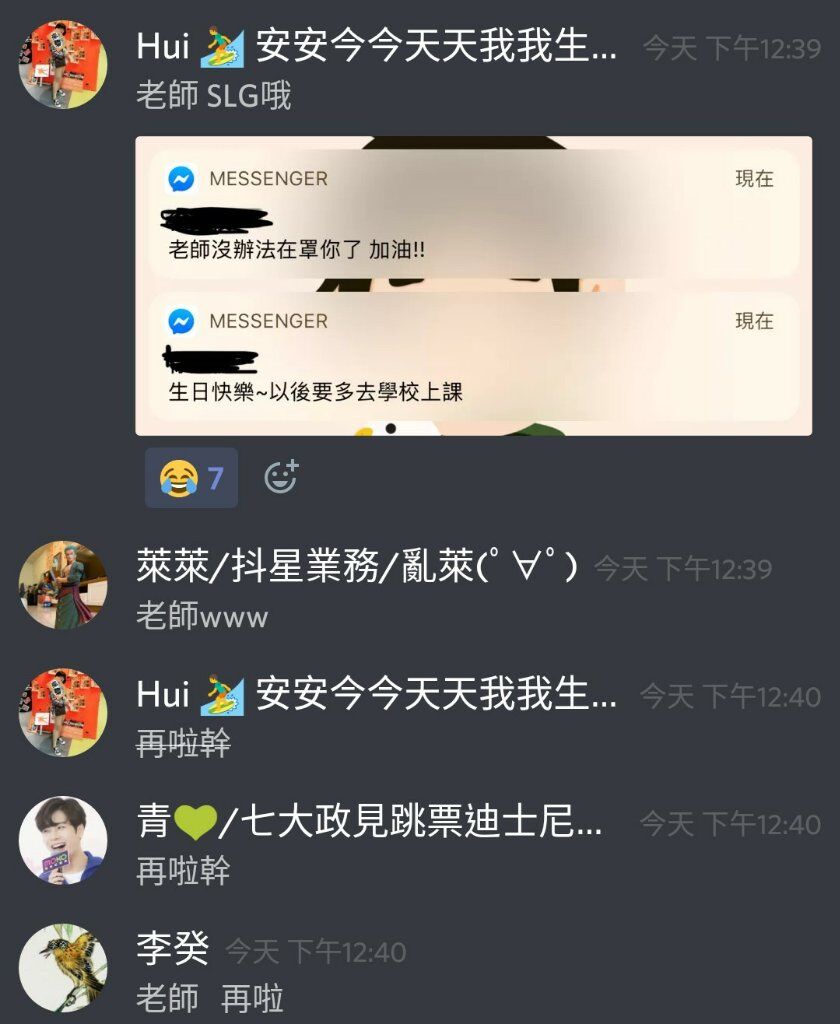Open 萊萊's avatar with the figurine photo

[x=63, y=585]
